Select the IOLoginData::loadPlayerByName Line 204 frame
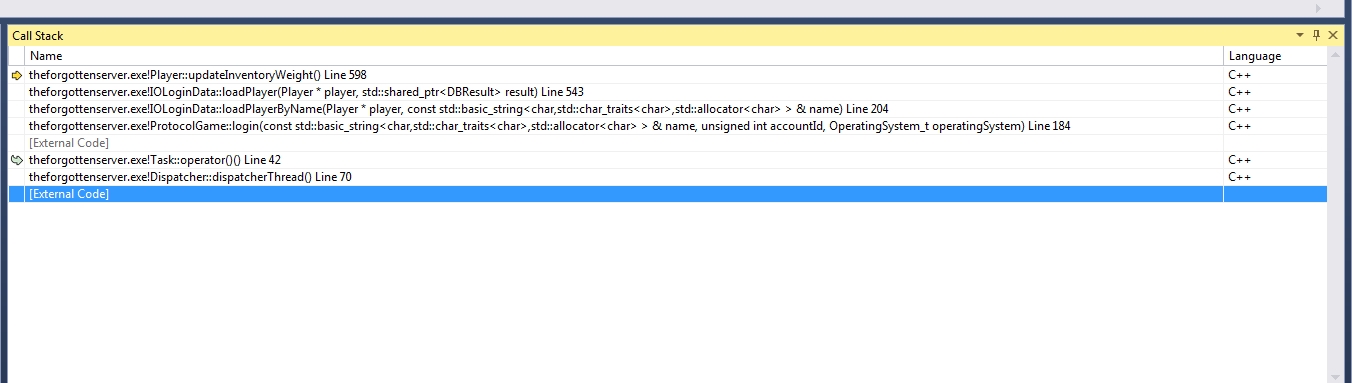Viewport: 1358px width, 383px height. pyautogui.click(x=668, y=109)
